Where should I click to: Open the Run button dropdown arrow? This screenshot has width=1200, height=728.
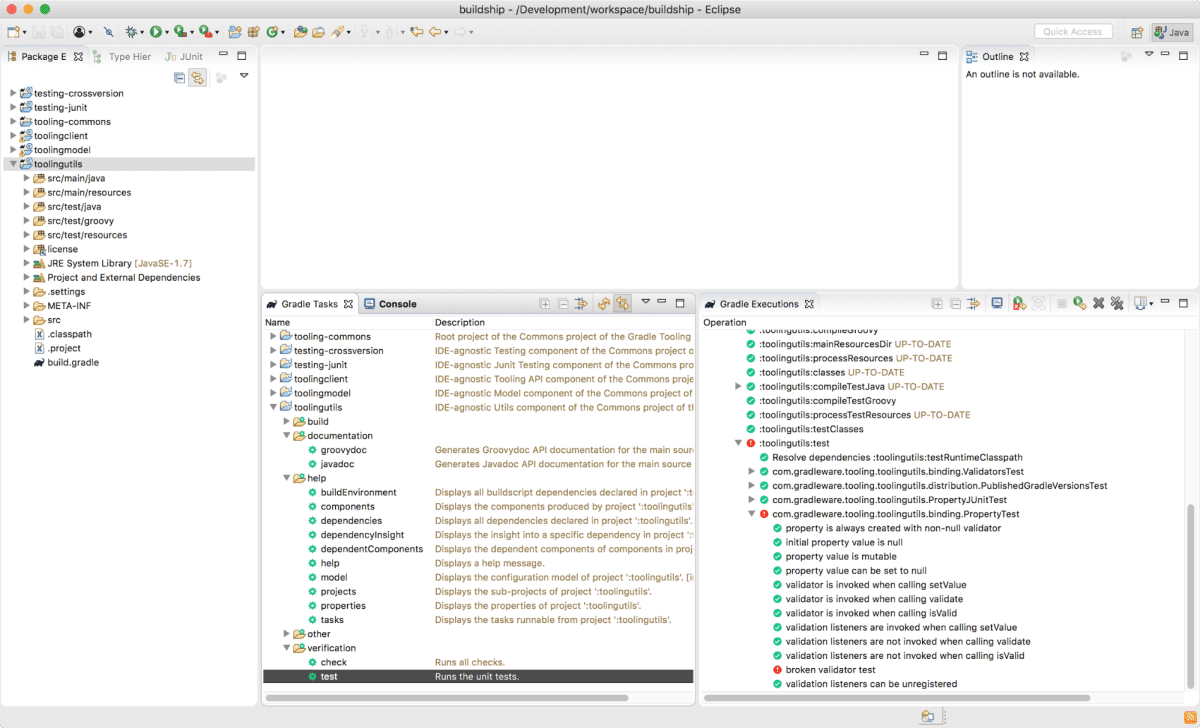[167, 33]
